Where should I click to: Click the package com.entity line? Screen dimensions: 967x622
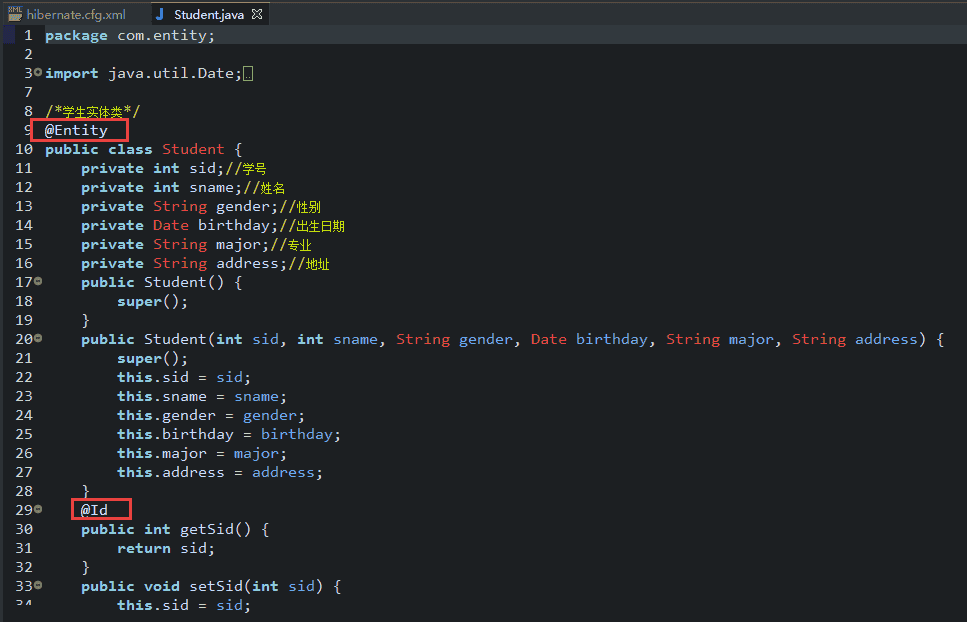(129, 35)
